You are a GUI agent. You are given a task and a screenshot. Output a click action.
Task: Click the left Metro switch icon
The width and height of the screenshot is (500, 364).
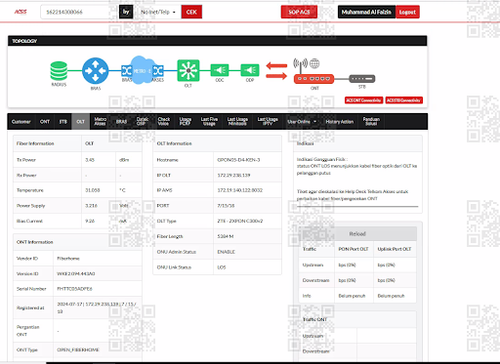click(126, 71)
